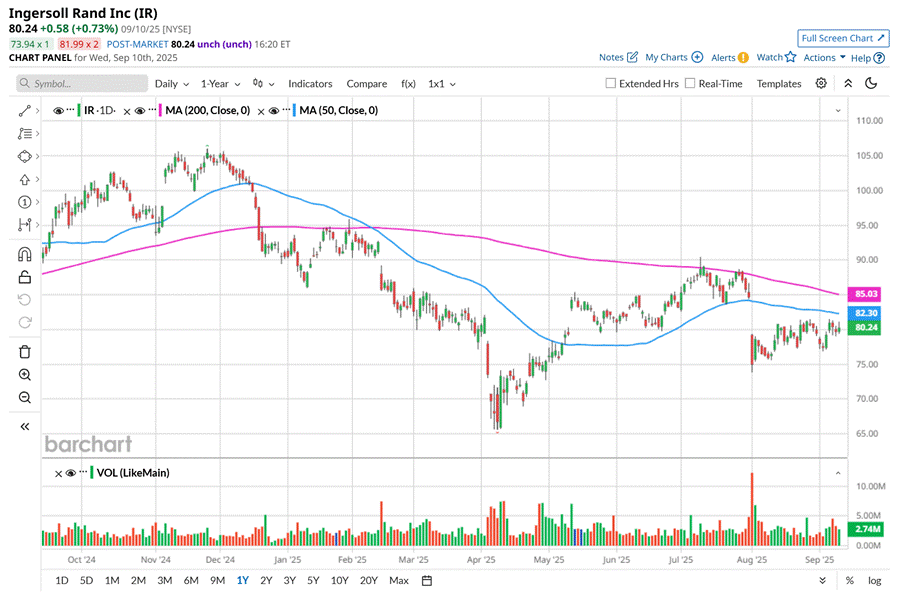Toggle the magnet snap tool
903x598 pixels.
coord(24,254)
